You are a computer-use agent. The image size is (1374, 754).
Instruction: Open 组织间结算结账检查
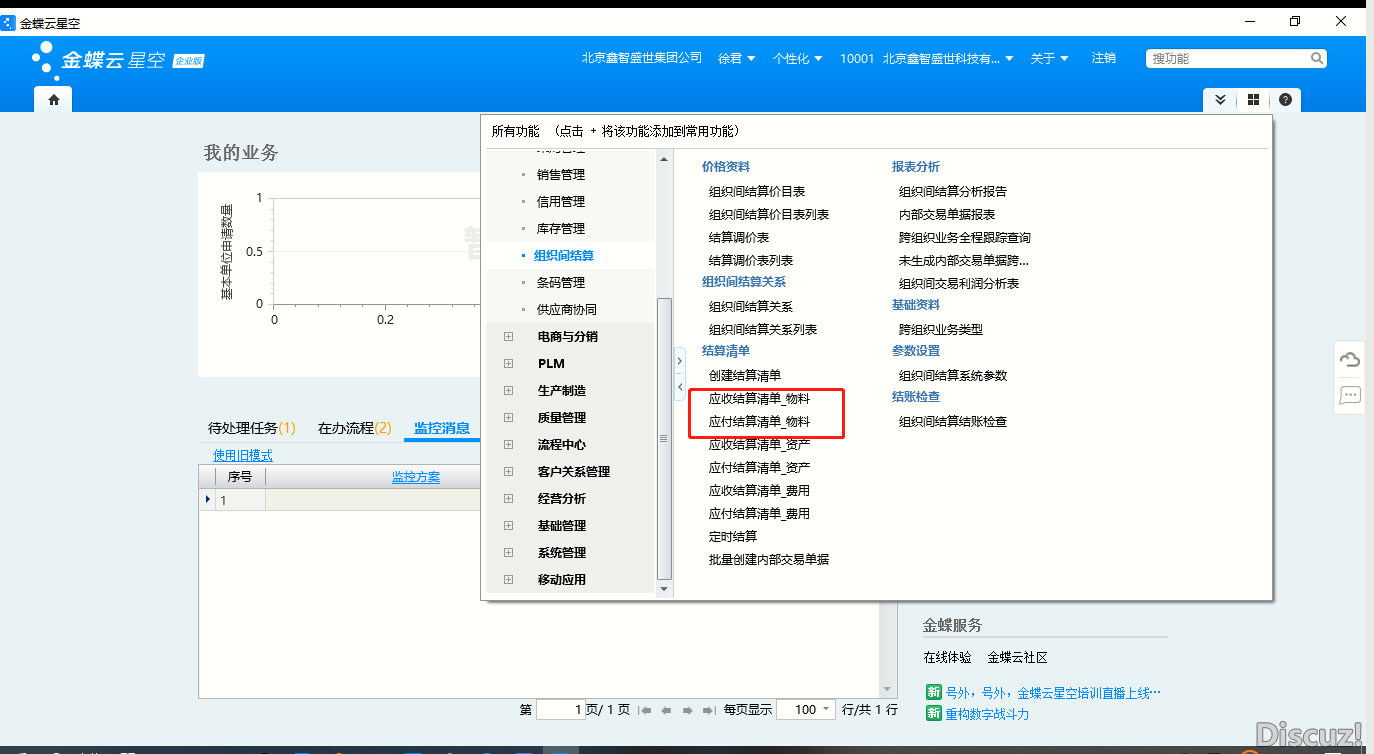953,422
